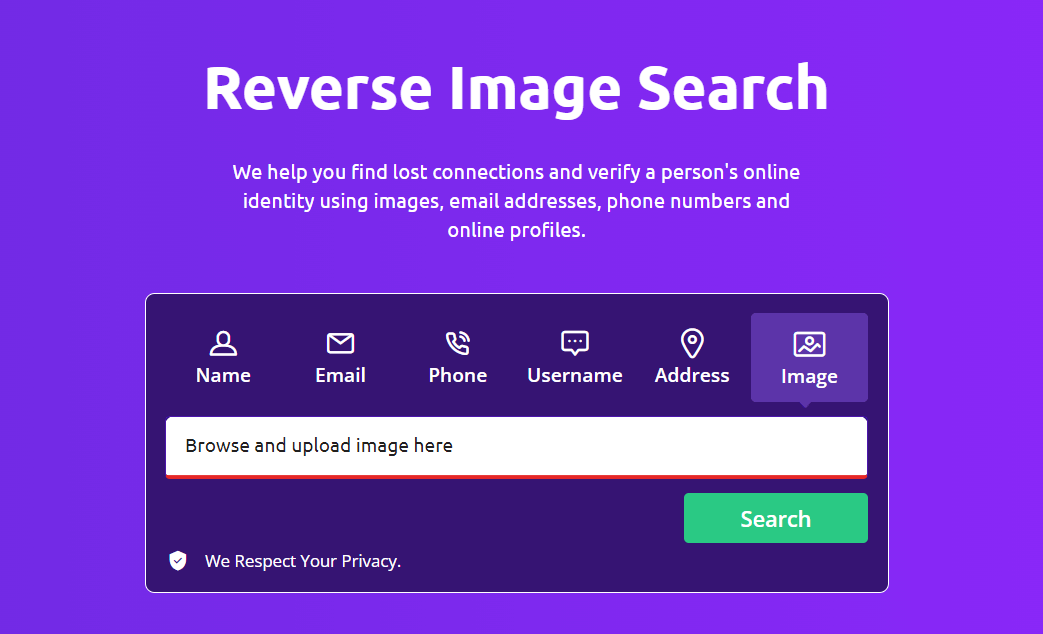Image resolution: width=1043 pixels, height=634 pixels.
Task: Click the picture icon above Image
Action: click(x=809, y=344)
